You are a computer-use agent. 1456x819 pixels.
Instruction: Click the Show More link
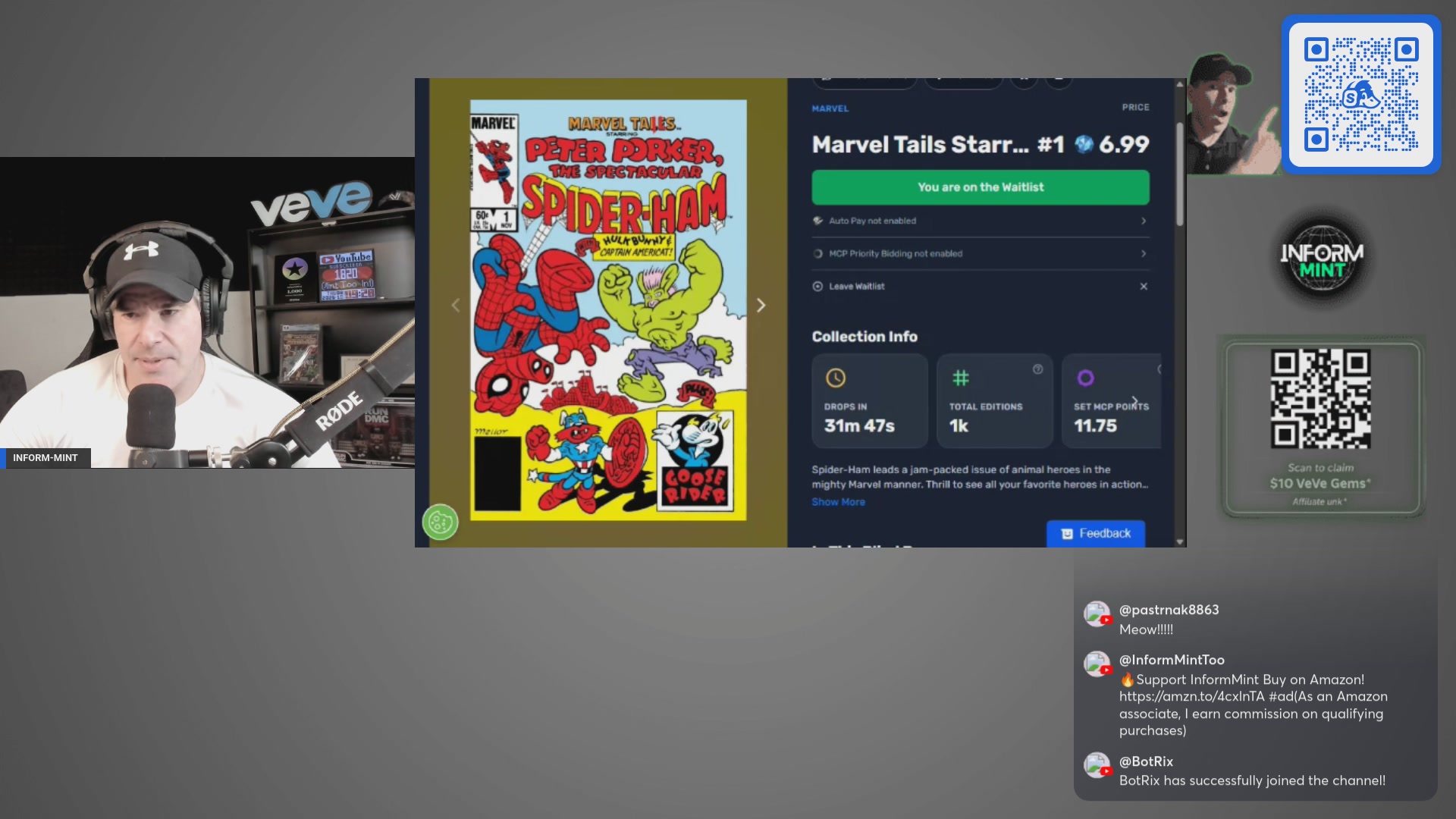[x=838, y=502]
